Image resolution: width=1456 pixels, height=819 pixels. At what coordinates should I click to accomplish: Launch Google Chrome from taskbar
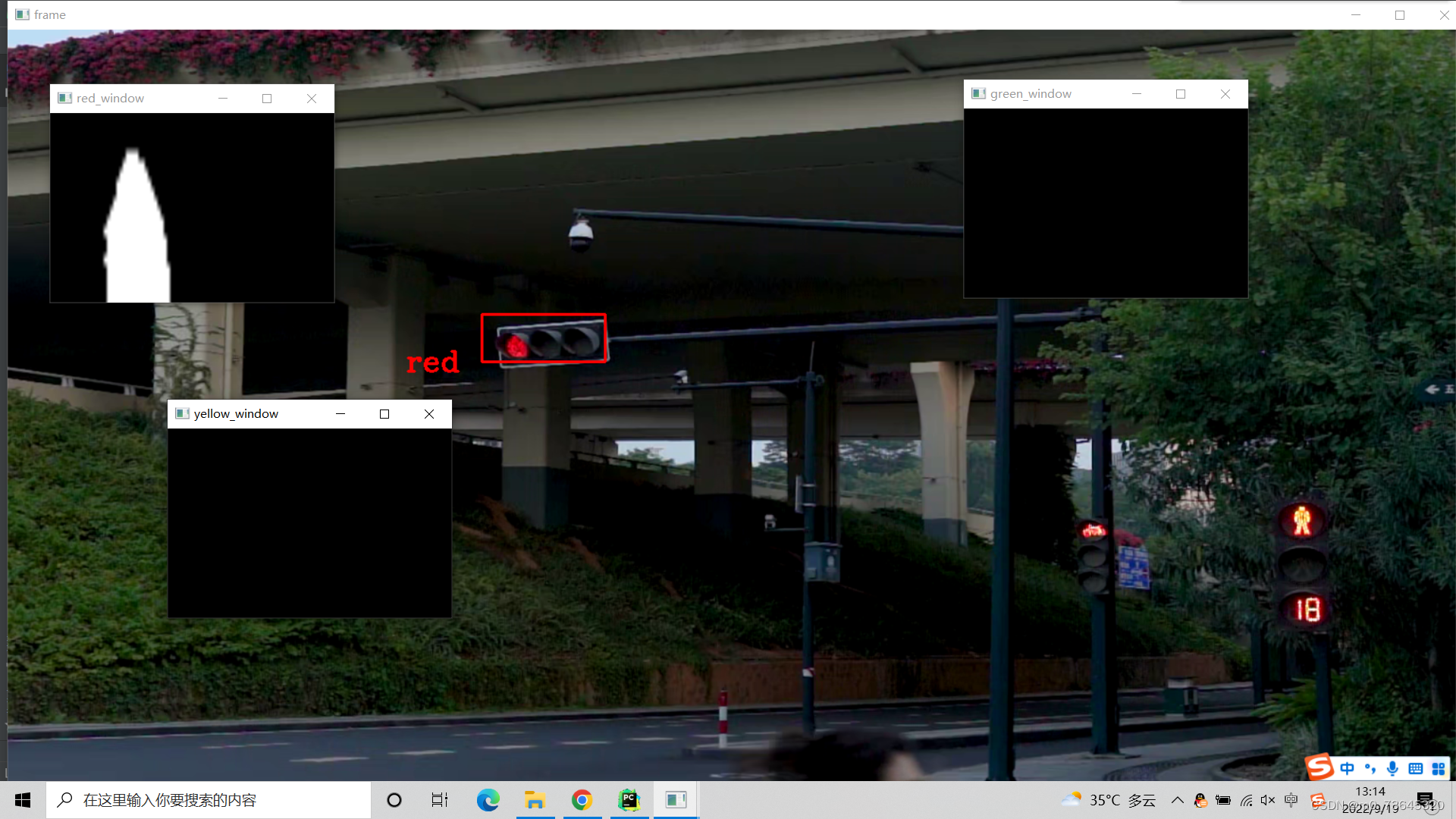(582, 800)
